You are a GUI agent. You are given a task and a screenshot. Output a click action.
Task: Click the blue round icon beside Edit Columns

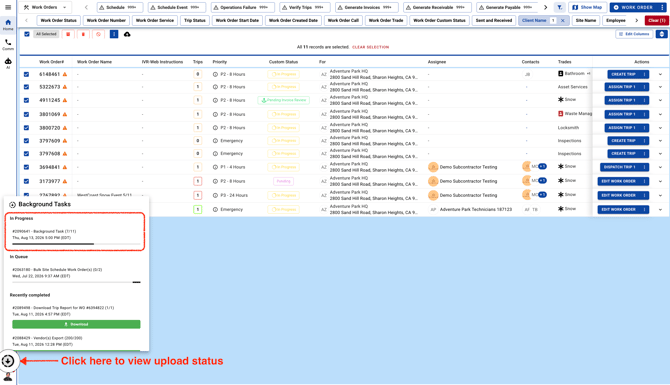pos(661,34)
